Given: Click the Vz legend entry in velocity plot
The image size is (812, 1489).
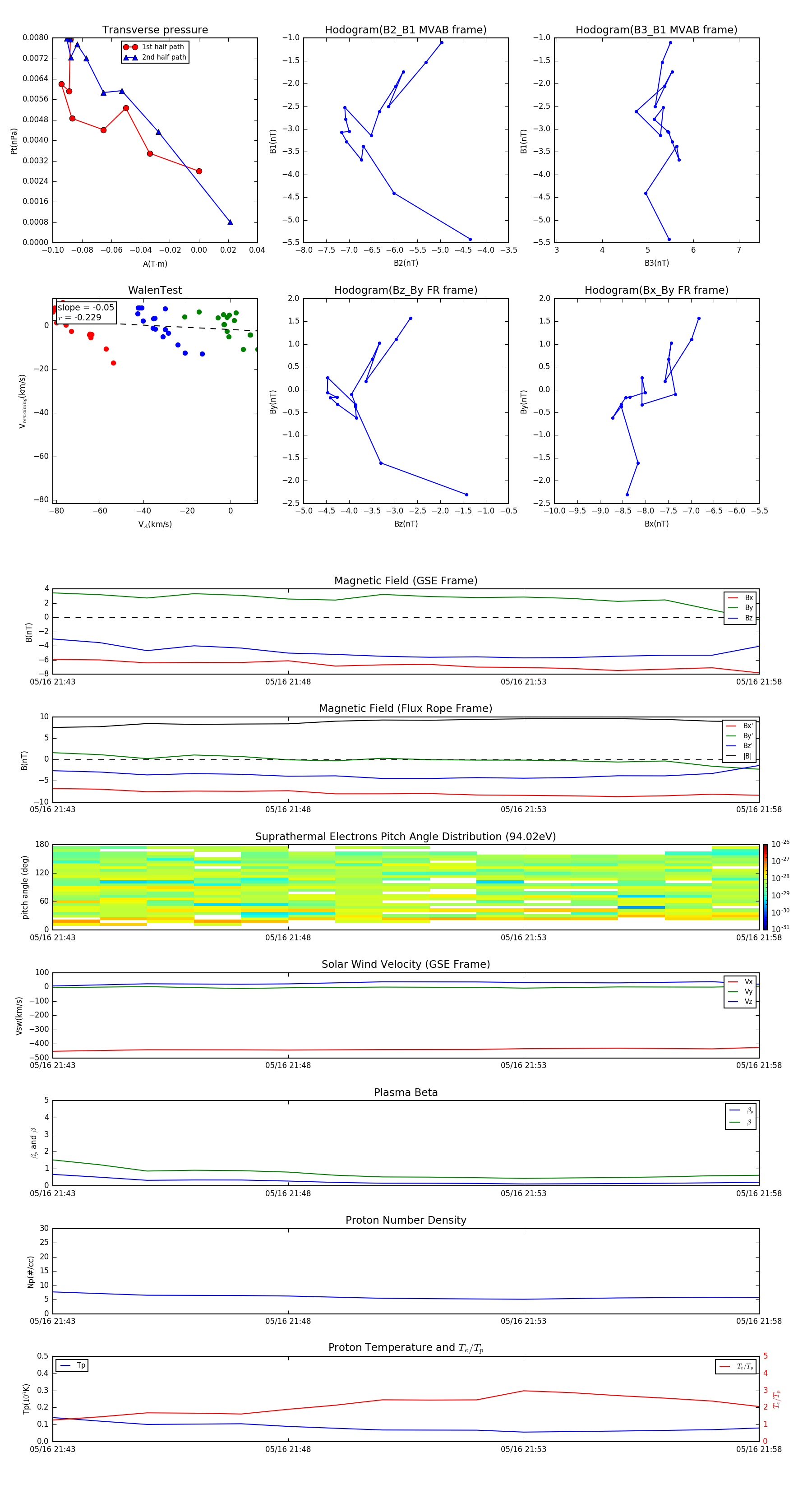Looking at the screenshot, I should tap(740, 1002).
